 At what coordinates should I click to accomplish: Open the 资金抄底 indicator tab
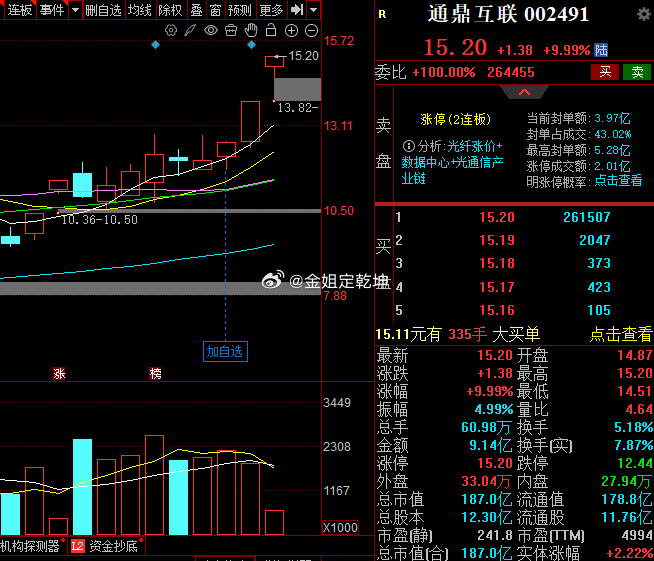click(113, 546)
